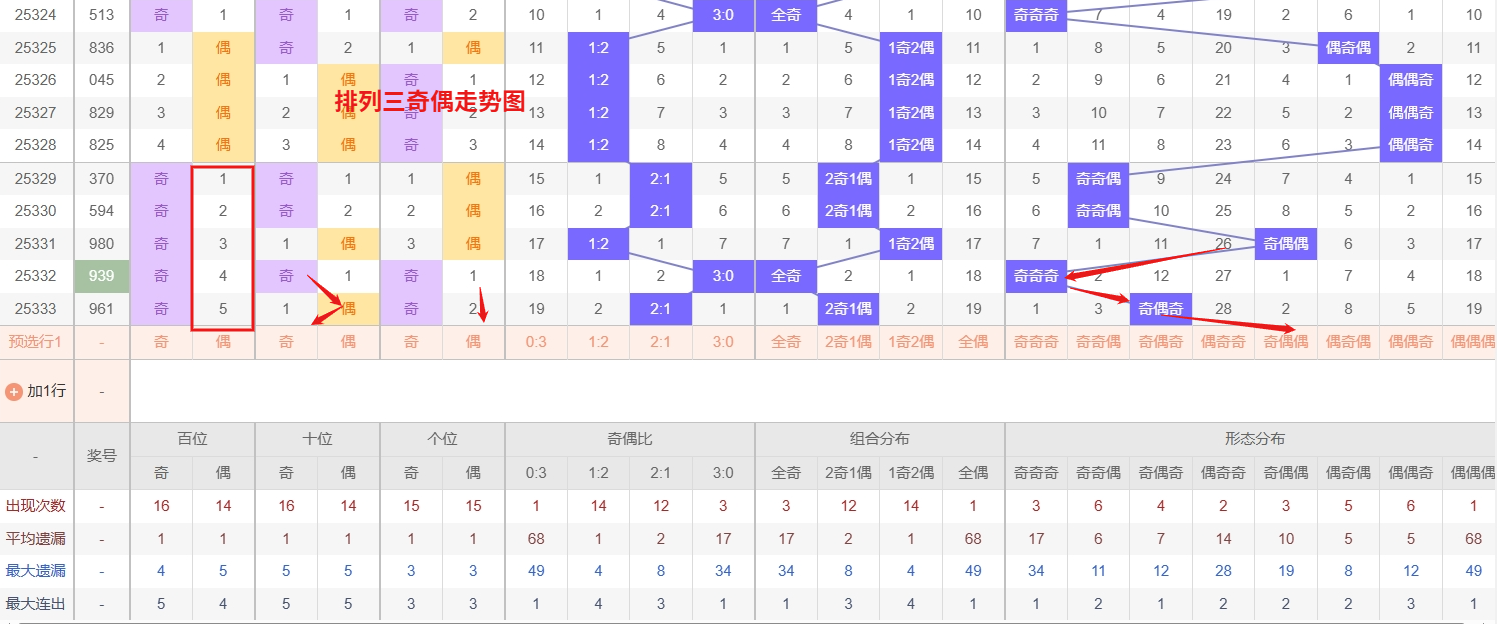This screenshot has height=624, width=1500.
Task: Click highlighted 全奇 cell in row 25332
Action: 786,276
